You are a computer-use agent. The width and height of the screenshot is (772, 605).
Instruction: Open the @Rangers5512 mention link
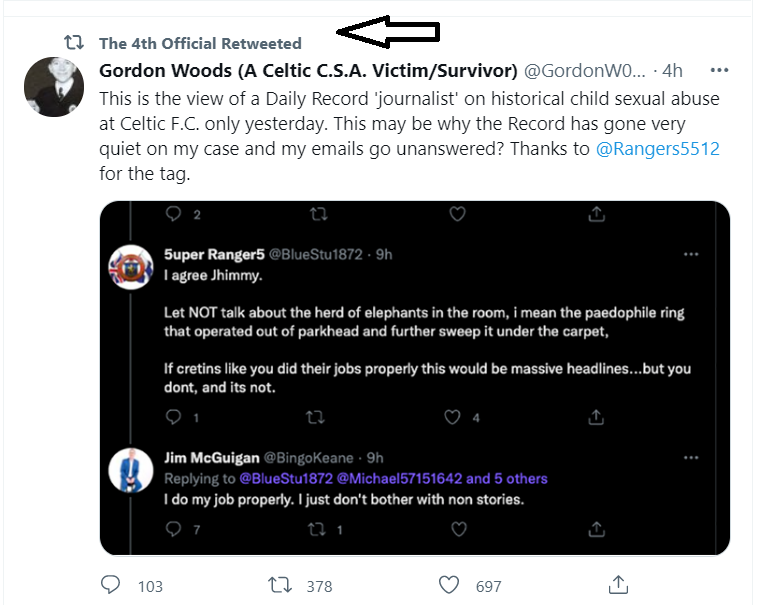pyautogui.click(x=658, y=149)
